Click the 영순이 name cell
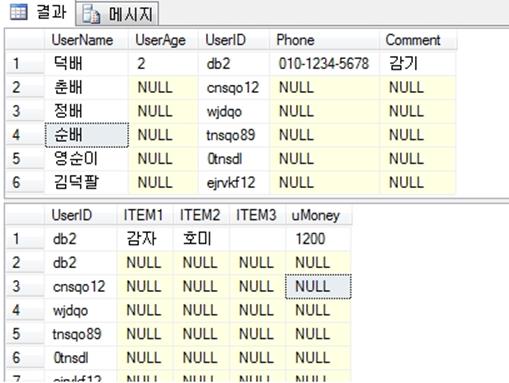 [x=86, y=159]
